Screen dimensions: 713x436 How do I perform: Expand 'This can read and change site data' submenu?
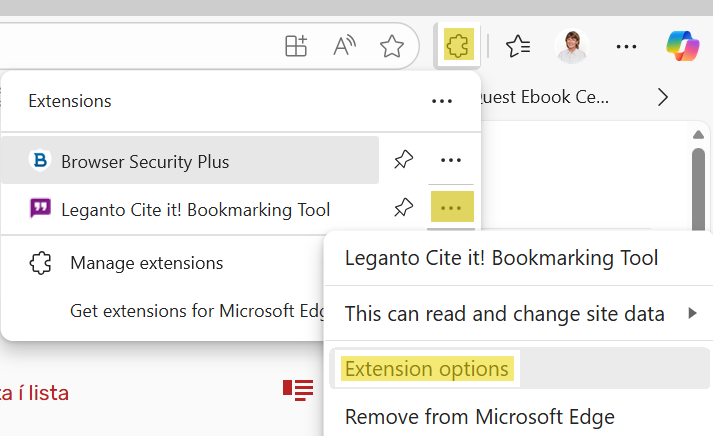[518, 314]
